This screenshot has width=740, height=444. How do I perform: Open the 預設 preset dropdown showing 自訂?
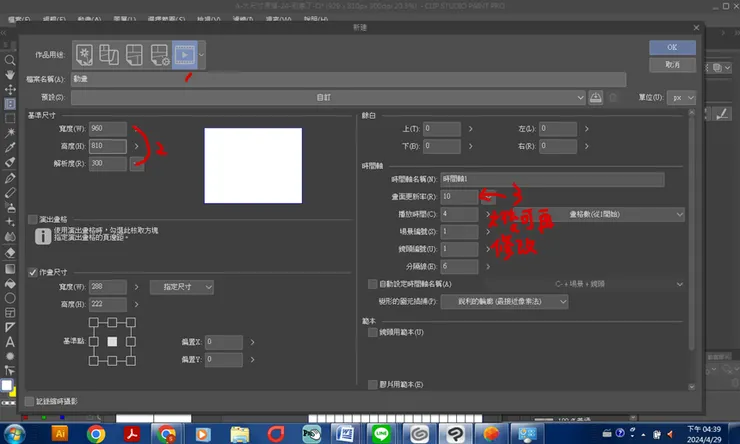[328, 98]
